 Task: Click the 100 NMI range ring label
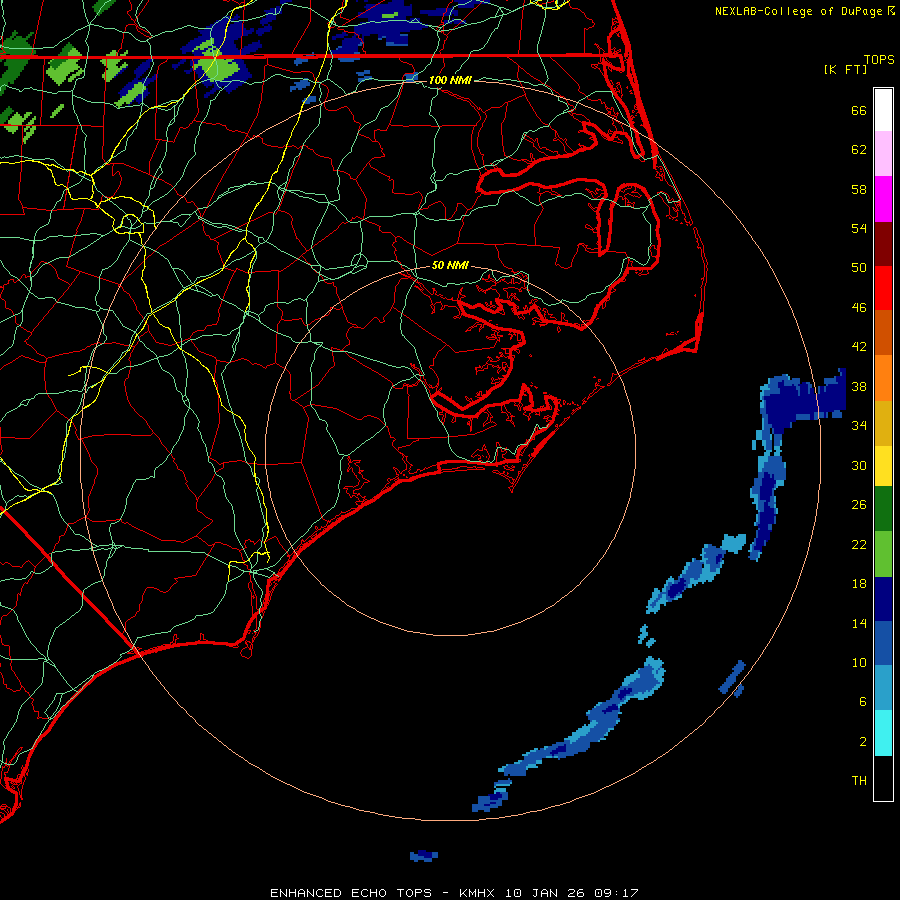(x=450, y=80)
